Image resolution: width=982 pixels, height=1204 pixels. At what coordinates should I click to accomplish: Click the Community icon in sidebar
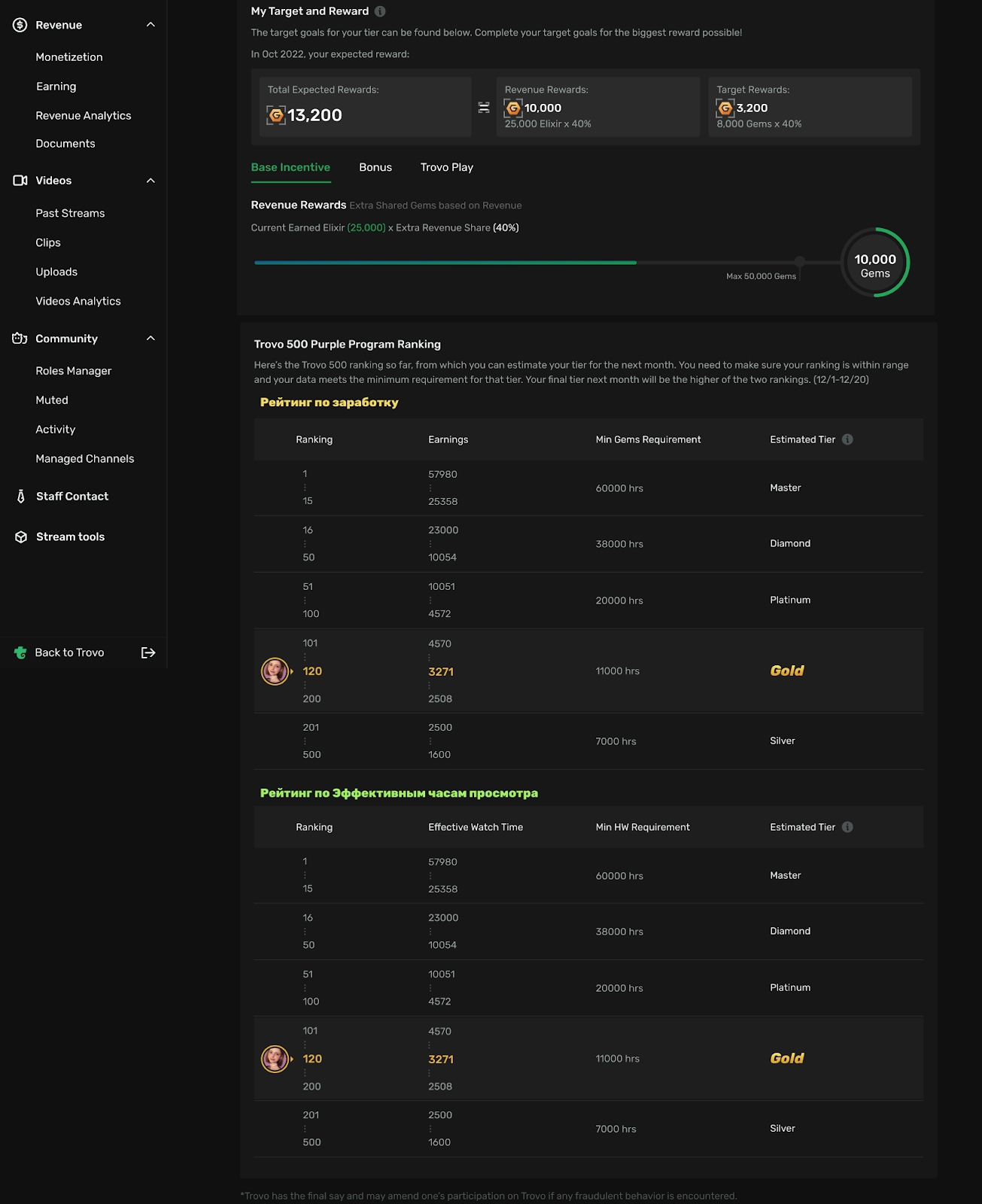coord(20,339)
